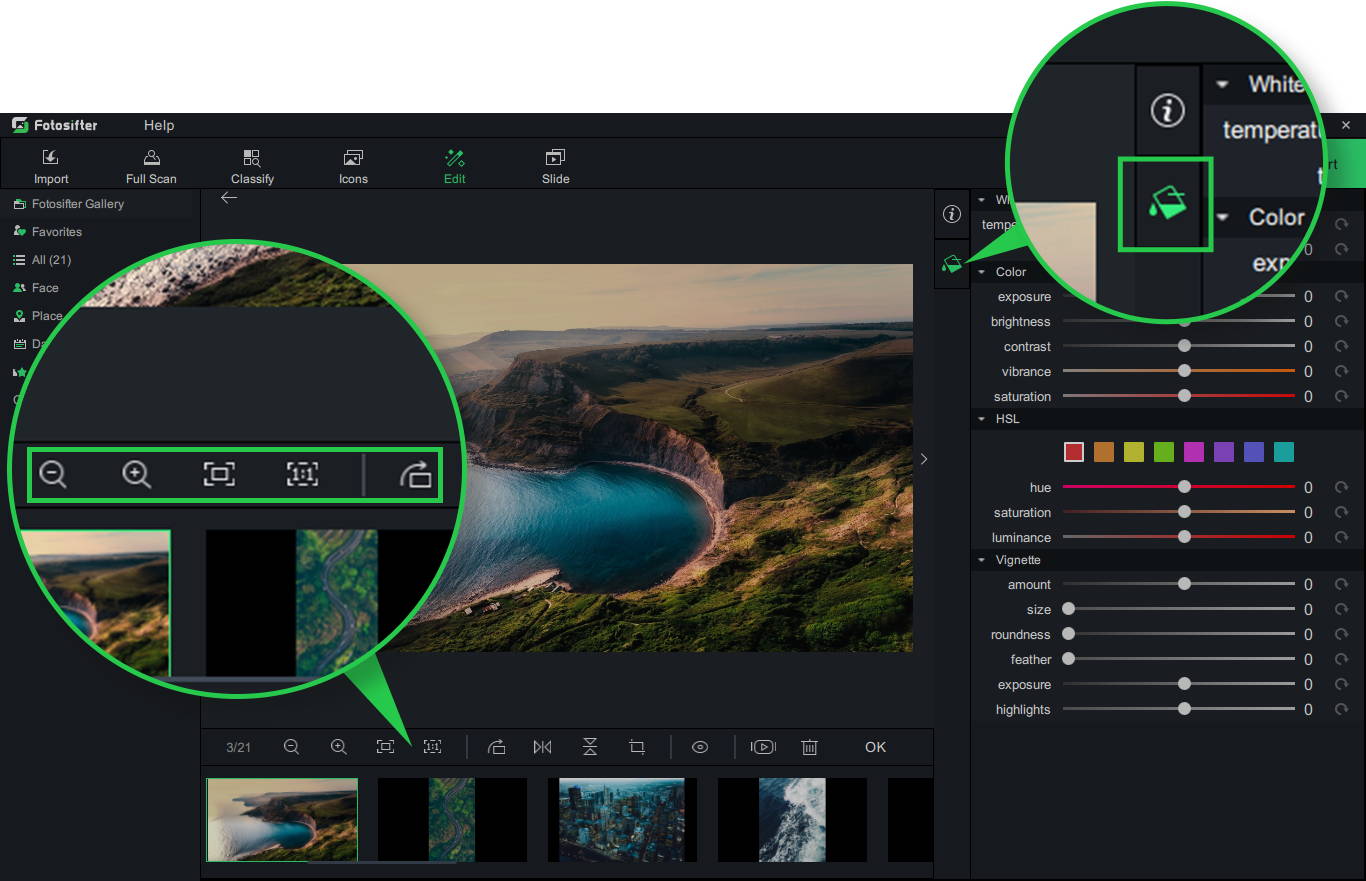Select the paint bucket adjust icon
1366x881 pixels.
(x=952, y=264)
